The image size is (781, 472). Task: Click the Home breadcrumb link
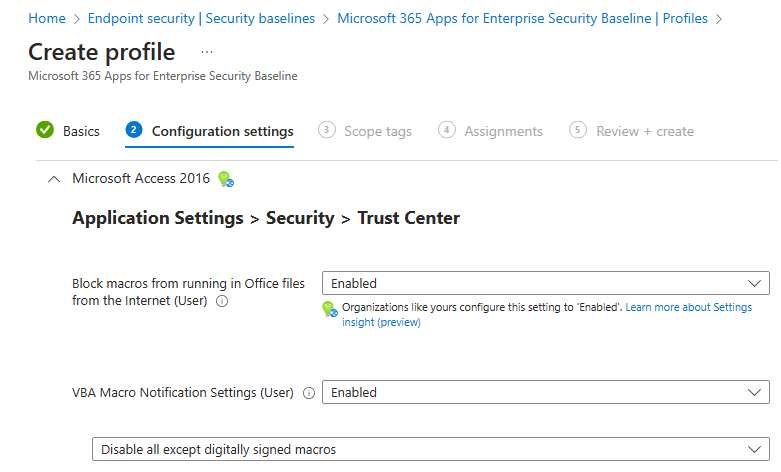[x=47, y=18]
